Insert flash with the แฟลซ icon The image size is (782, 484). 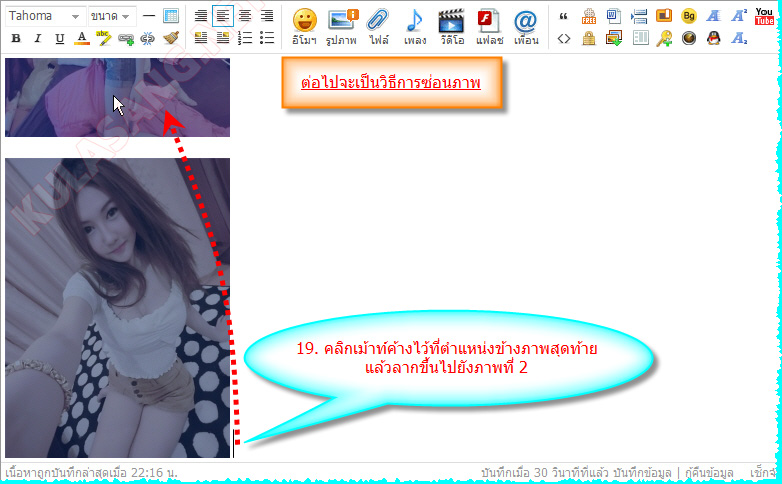click(489, 27)
